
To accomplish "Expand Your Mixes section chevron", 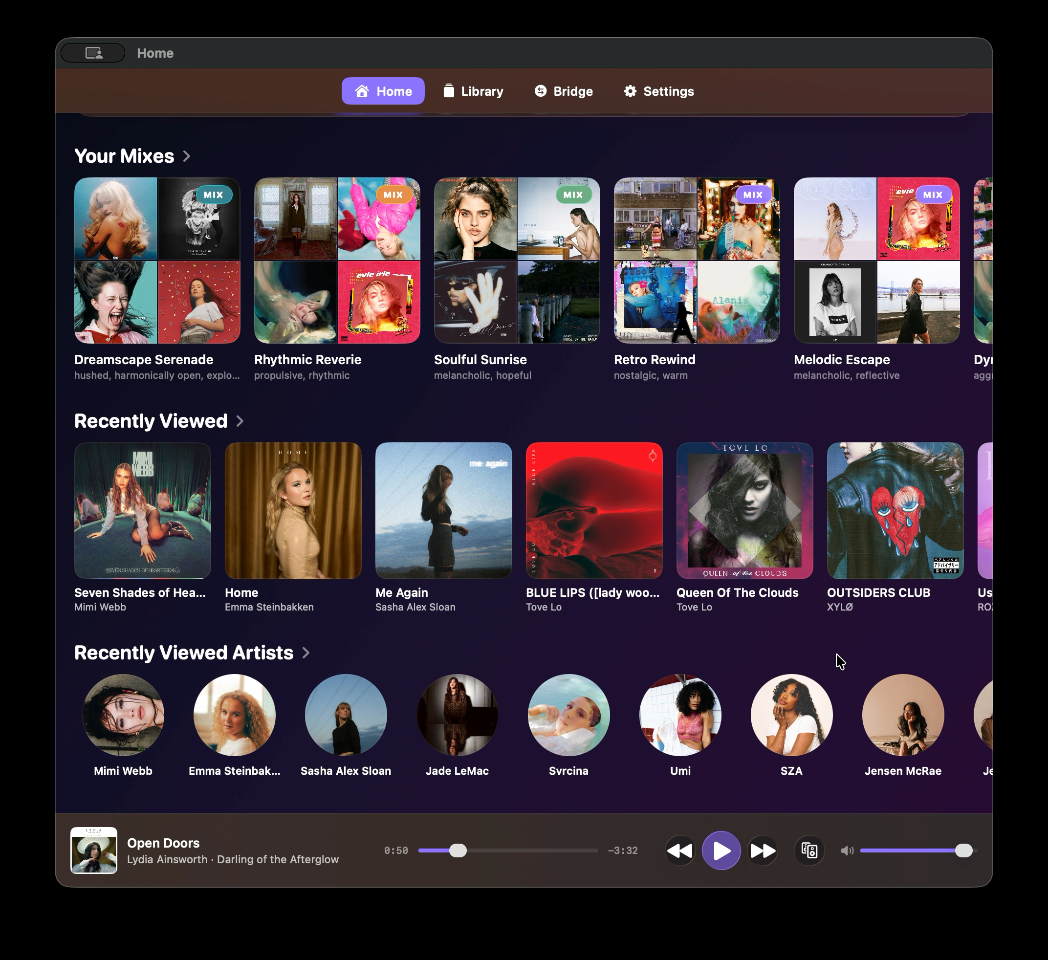I will coord(186,156).
